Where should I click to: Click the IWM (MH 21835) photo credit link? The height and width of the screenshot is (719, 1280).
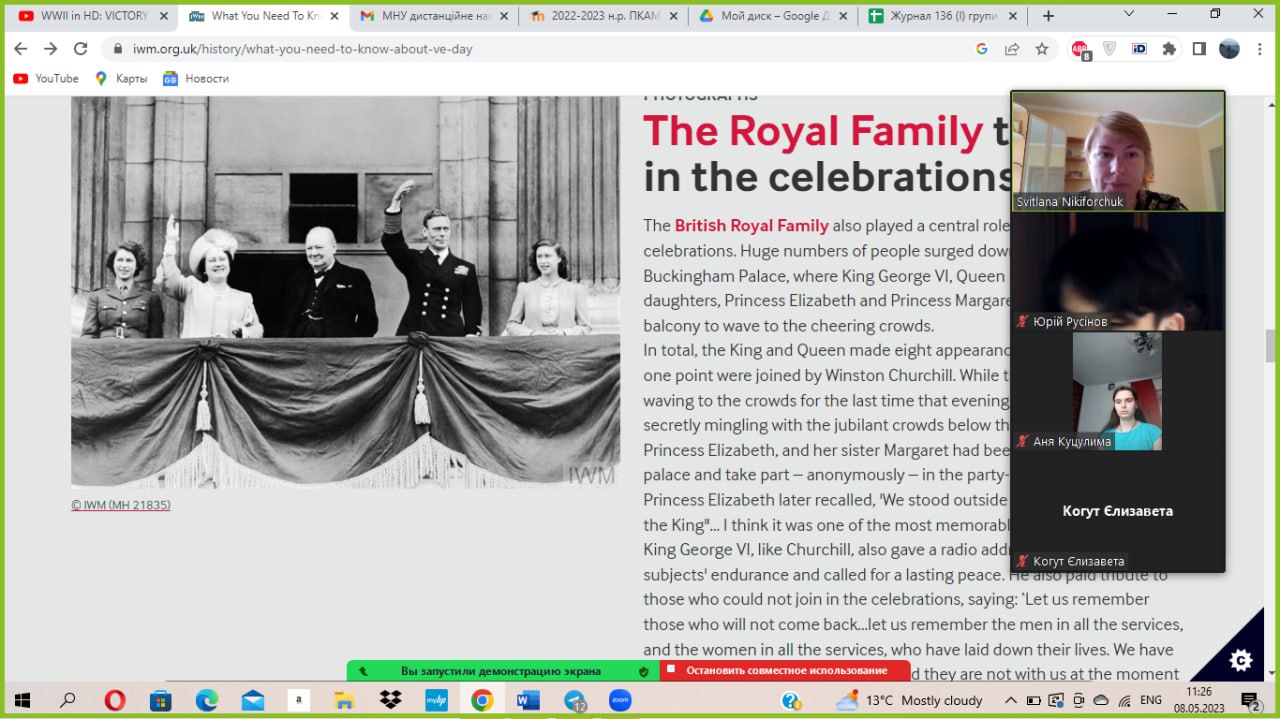[x=121, y=505]
